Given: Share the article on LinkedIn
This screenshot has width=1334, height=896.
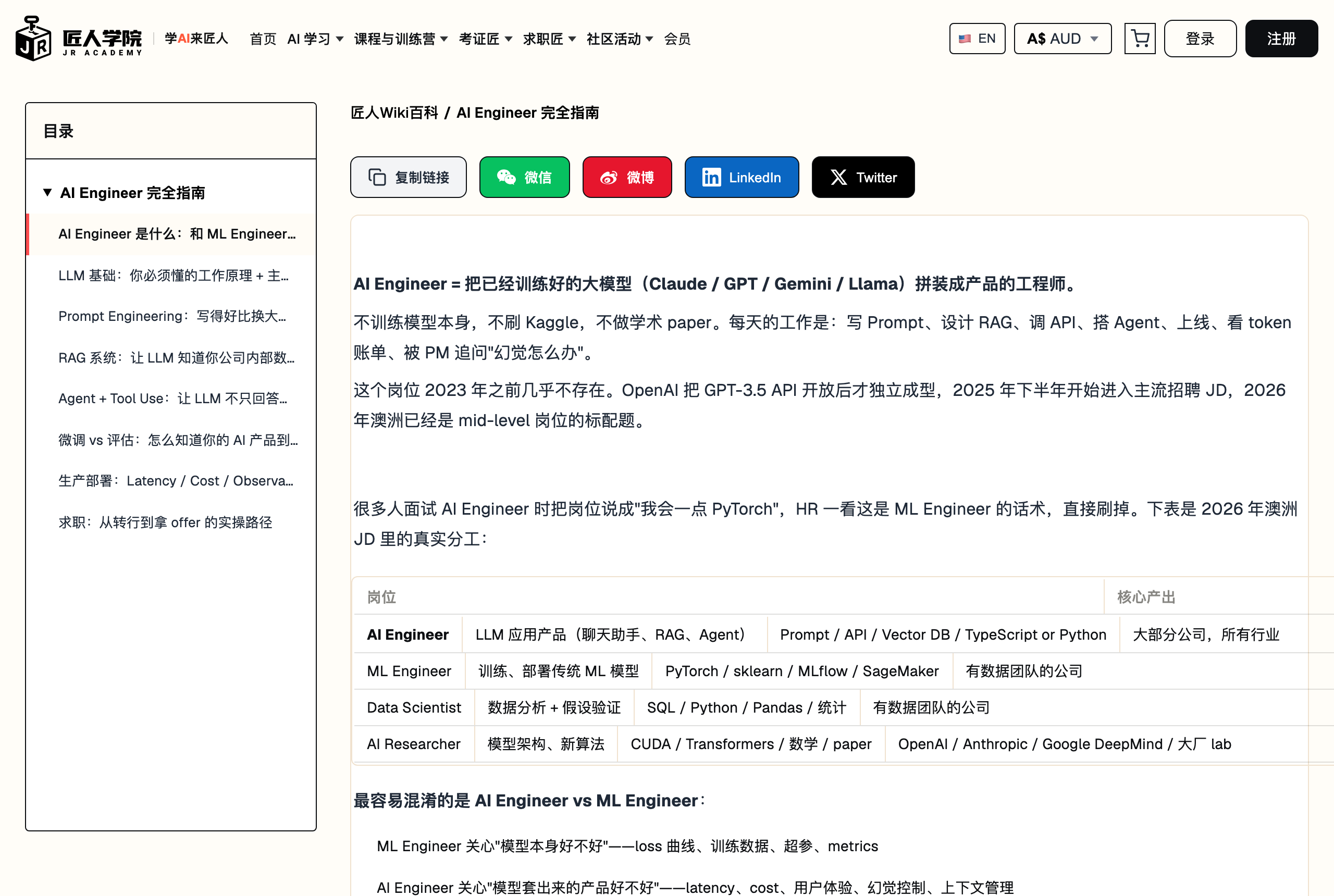Looking at the screenshot, I should pos(742,177).
